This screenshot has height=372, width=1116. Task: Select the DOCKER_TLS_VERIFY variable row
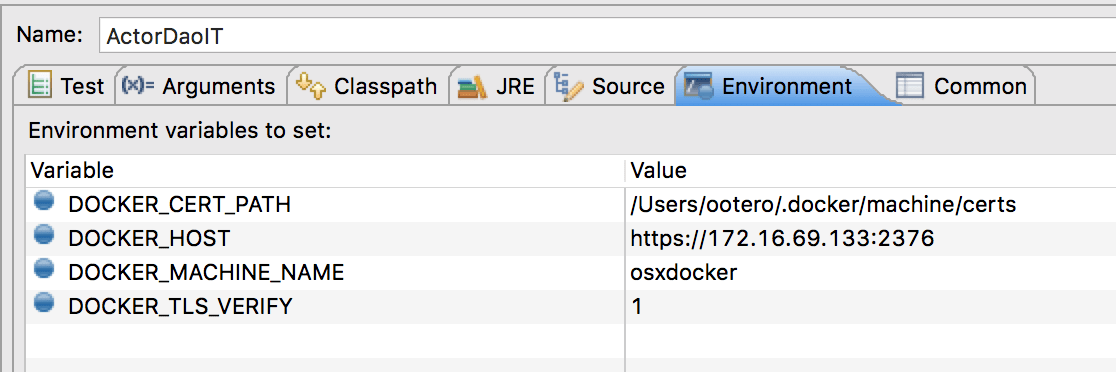pos(571,307)
